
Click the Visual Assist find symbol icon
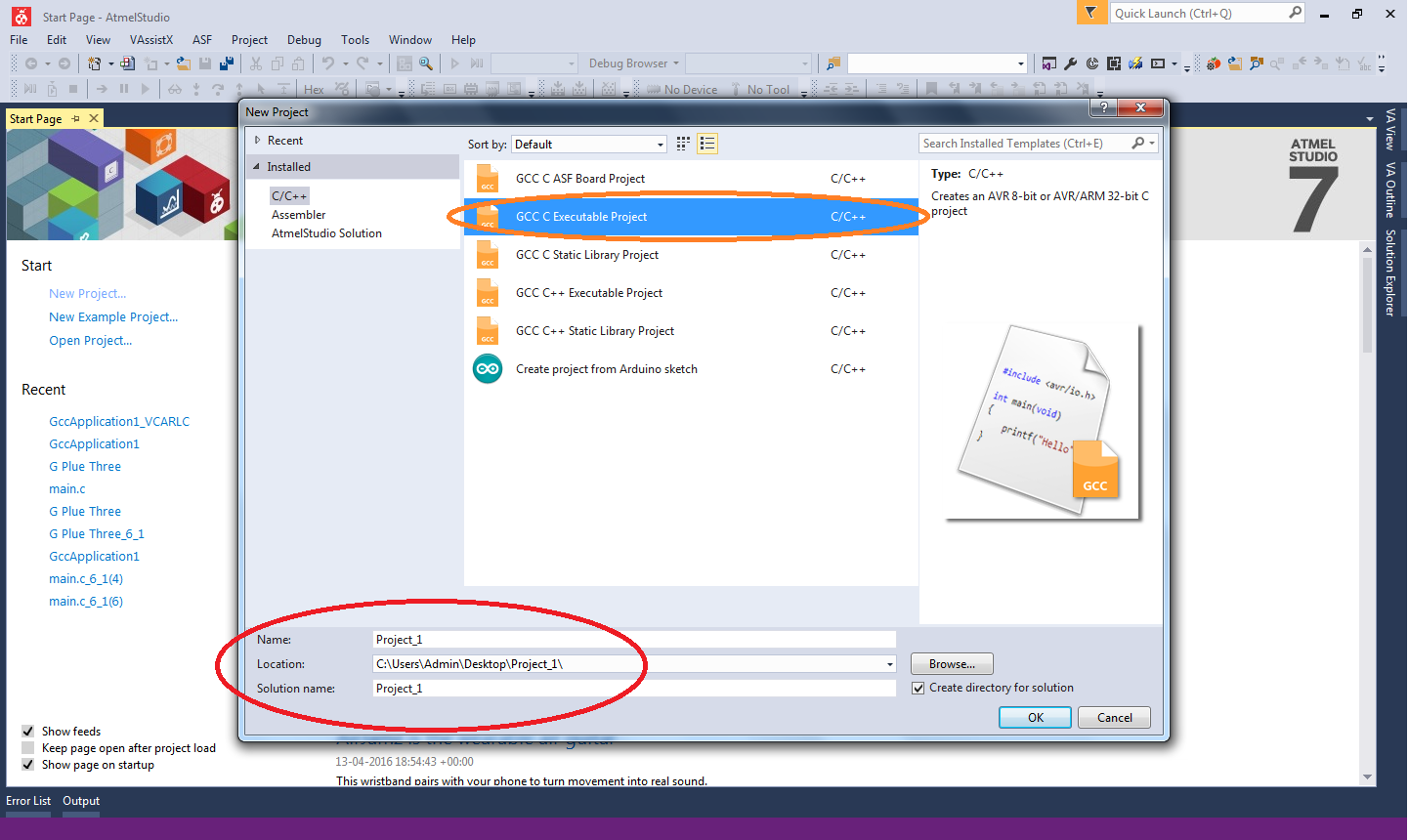tap(1257, 63)
